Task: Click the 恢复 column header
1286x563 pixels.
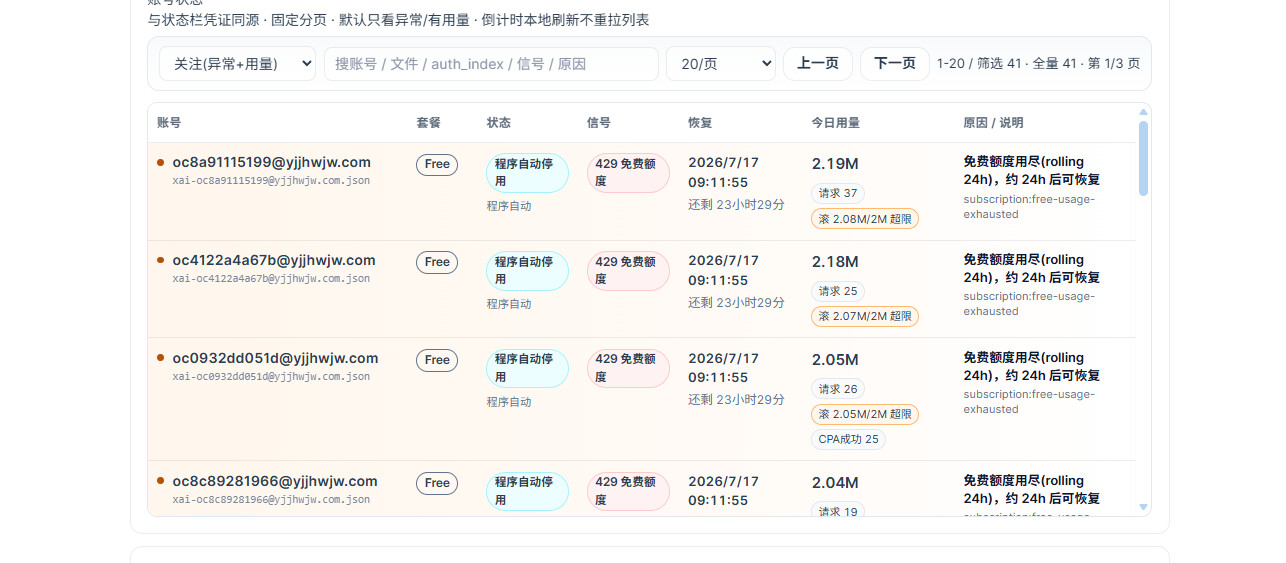Action: tap(700, 123)
